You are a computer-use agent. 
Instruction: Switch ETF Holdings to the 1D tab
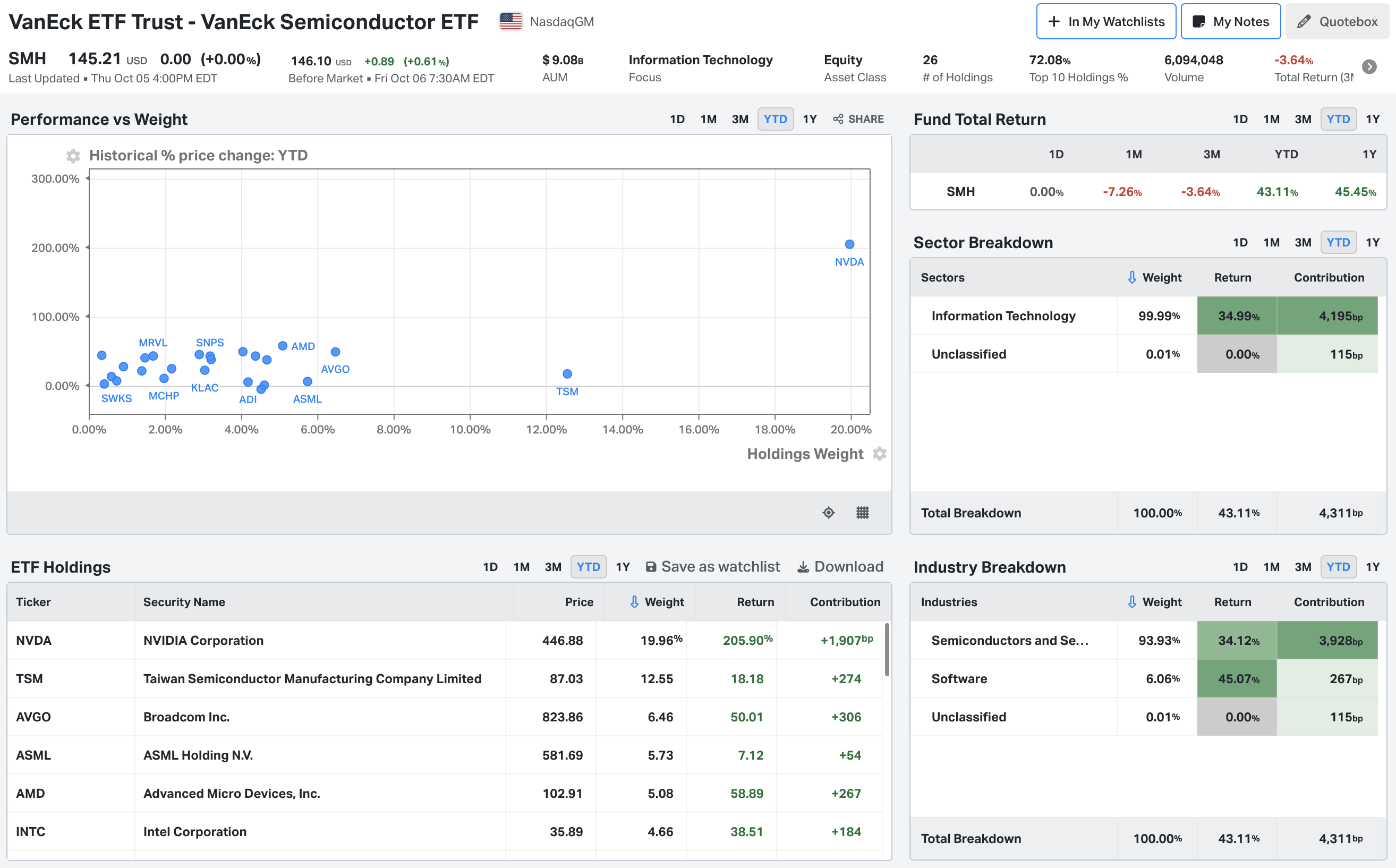click(x=490, y=567)
